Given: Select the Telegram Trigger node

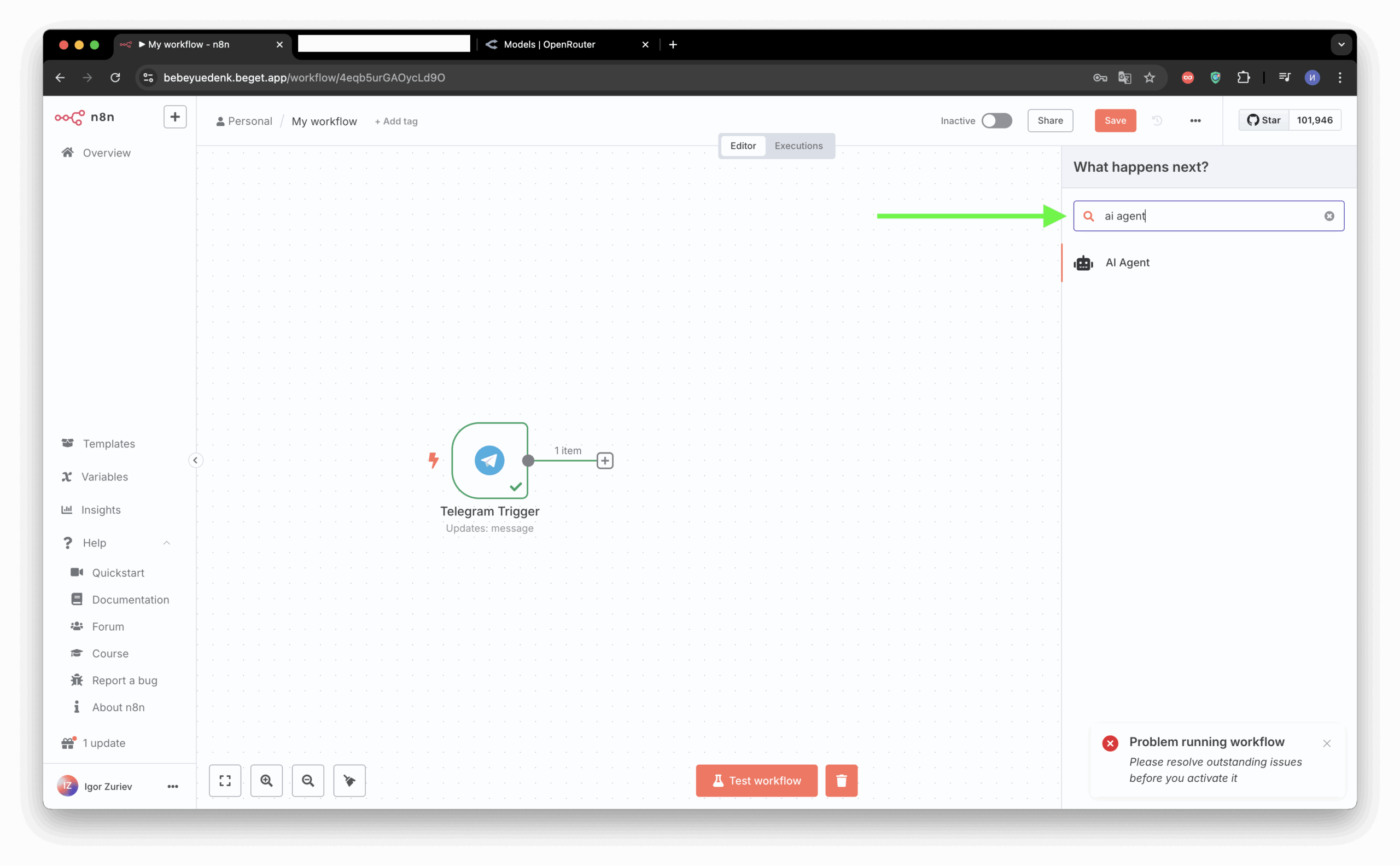Looking at the screenshot, I should [489, 461].
